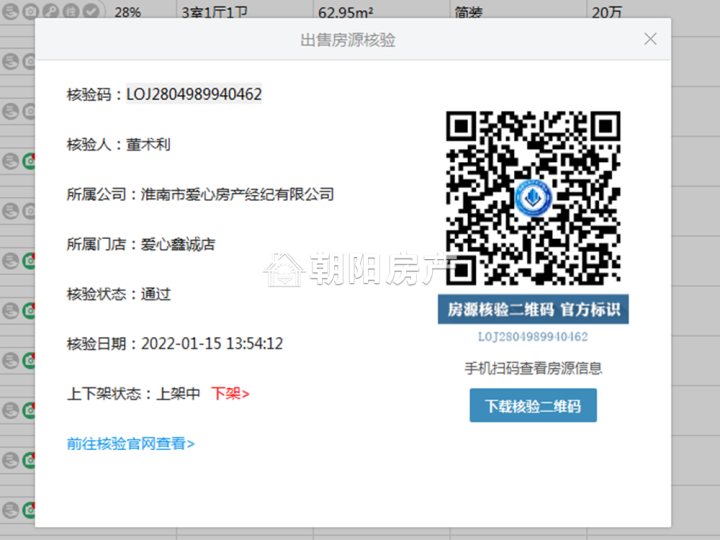The height and width of the screenshot is (540, 720).
Task: Click the company name 淮南市爱心房产经纪有限公司
Action: coord(237,195)
